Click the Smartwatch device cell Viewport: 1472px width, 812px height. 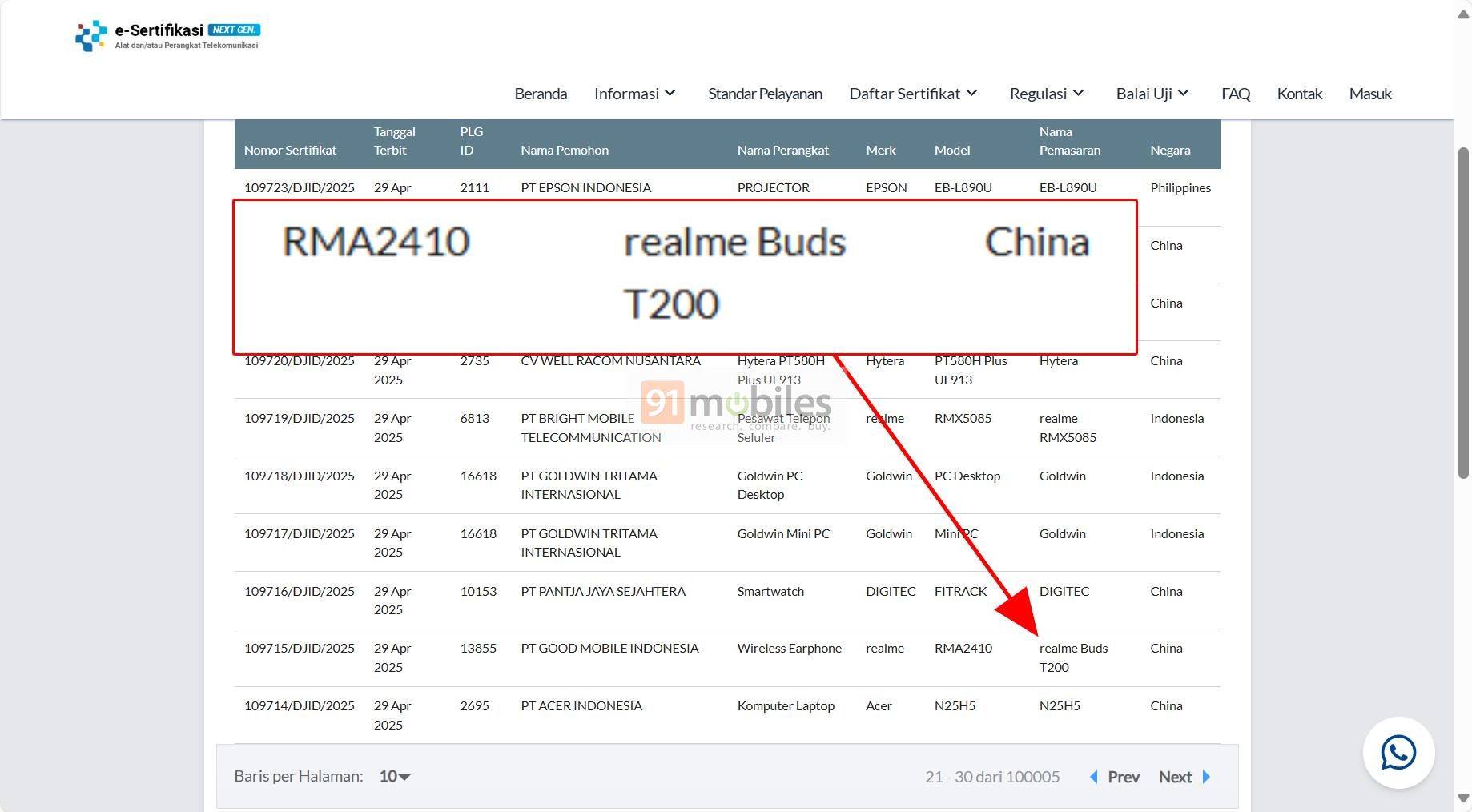click(770, 591)
